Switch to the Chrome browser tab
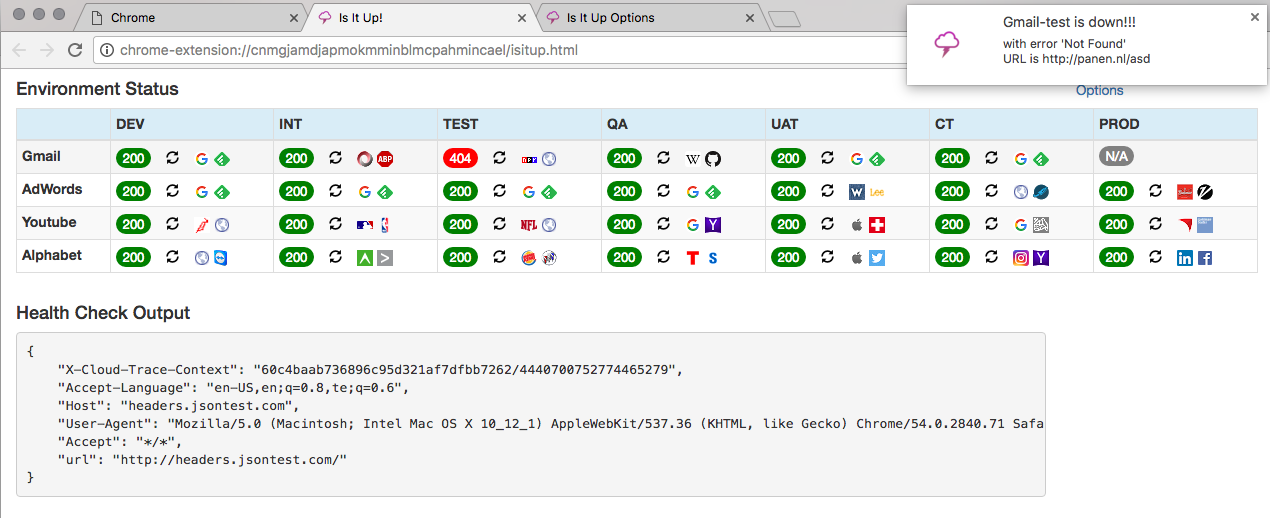 tap(190, 18)
